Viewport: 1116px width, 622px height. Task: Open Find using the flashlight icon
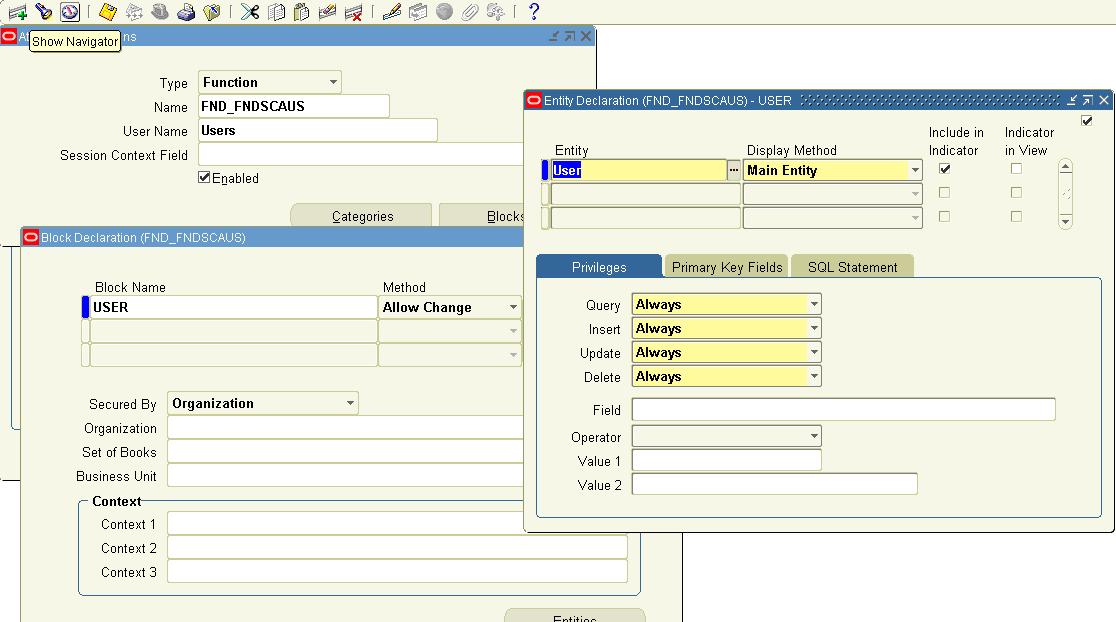(43, 11)
